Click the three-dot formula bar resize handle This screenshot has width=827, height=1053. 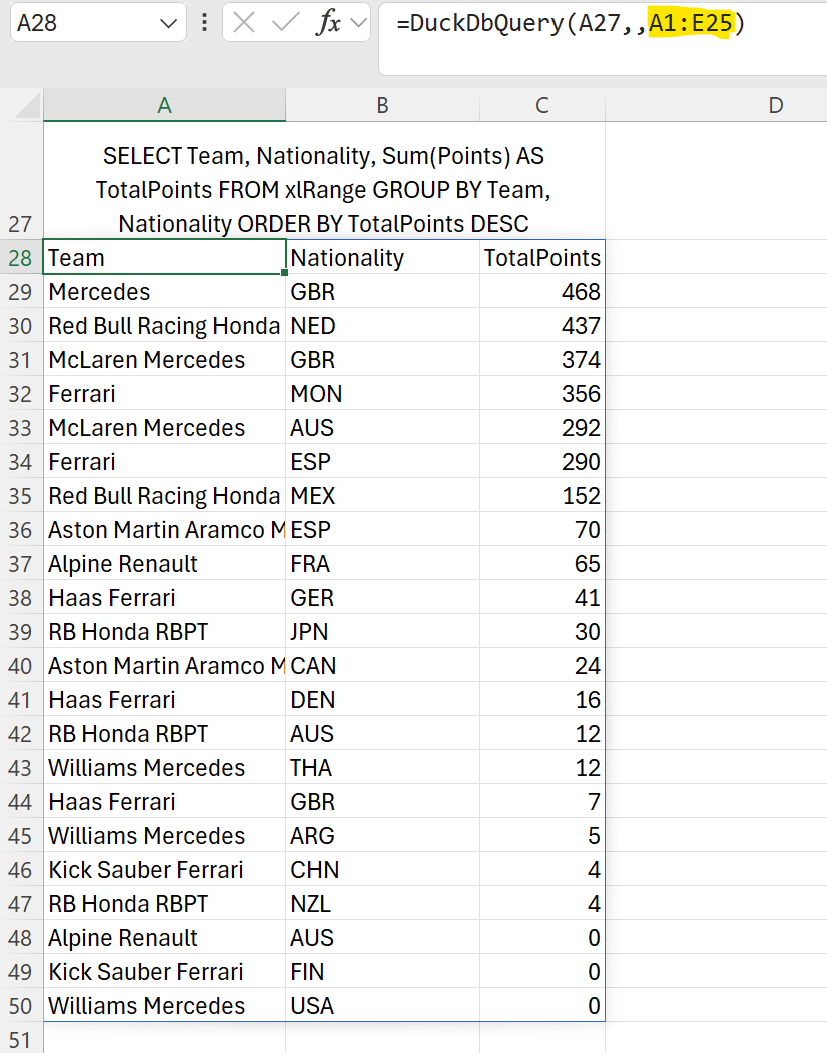(x=205, y=23)
